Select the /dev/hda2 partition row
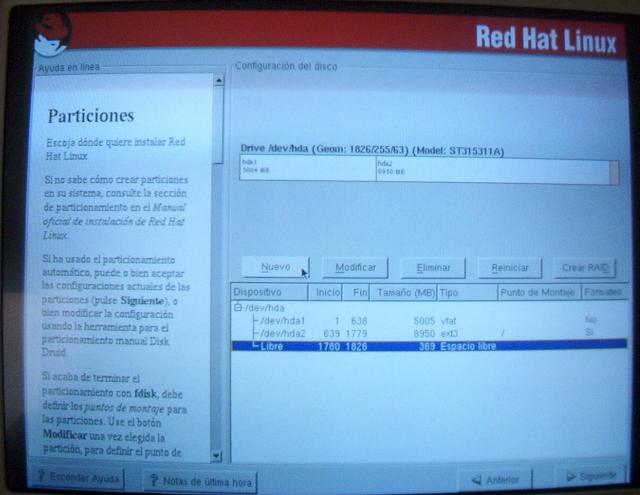This screenshot has width=640, height=495. (x=429, y=333)
